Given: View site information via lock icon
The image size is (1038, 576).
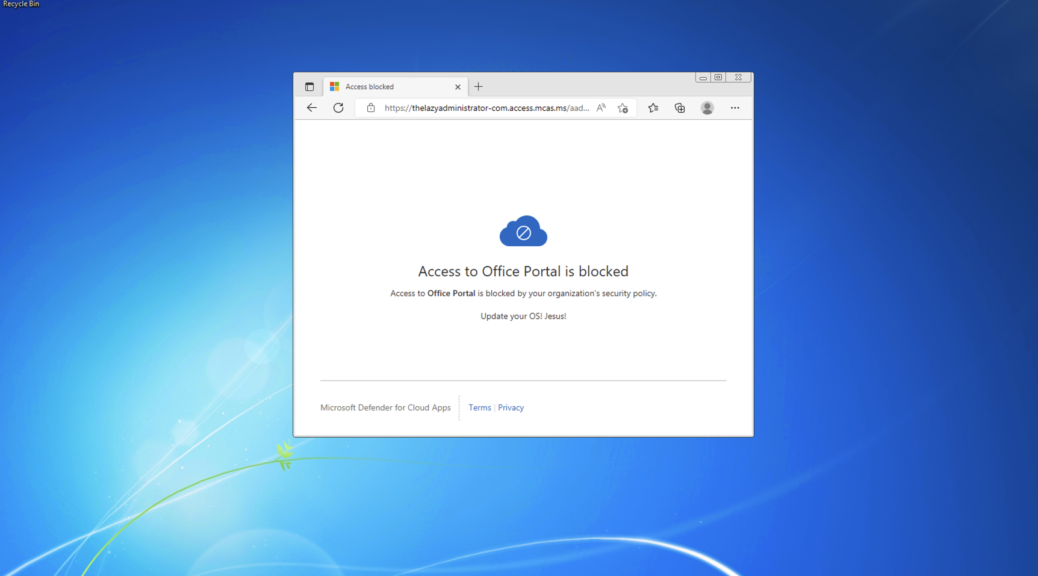Looking at the screenshot, I should (x=371, y=108).
